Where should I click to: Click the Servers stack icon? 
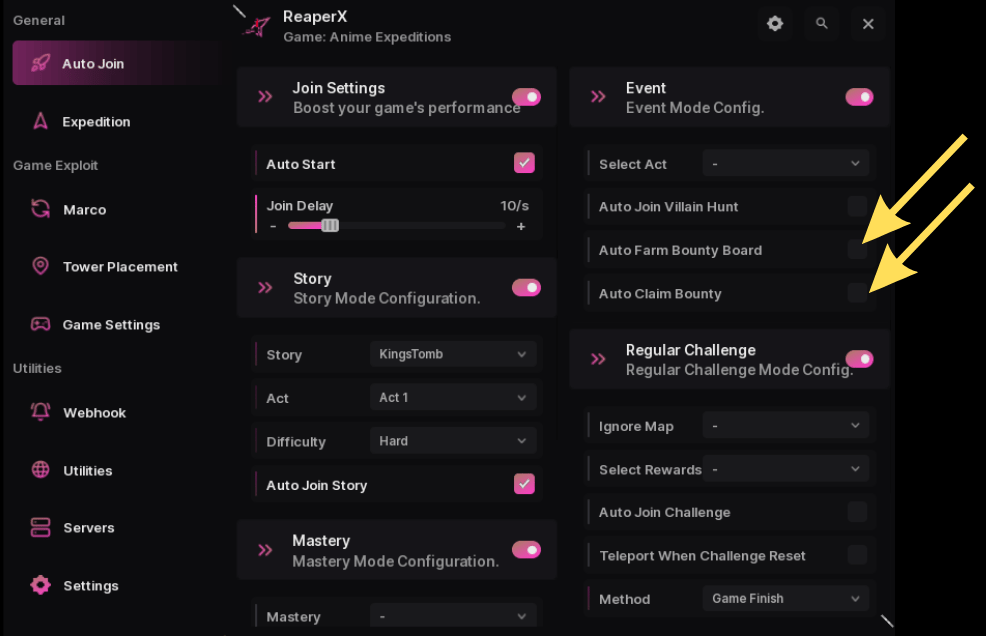coord(40,527)
